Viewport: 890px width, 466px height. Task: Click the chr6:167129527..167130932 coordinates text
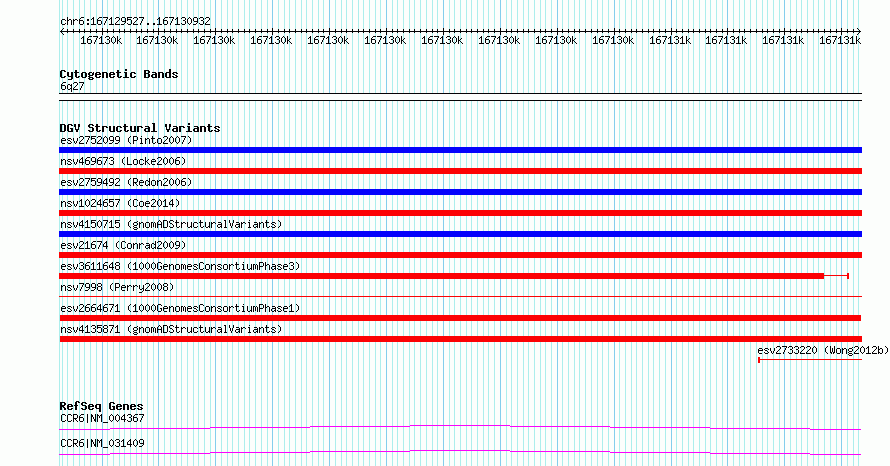click(135, 22)
